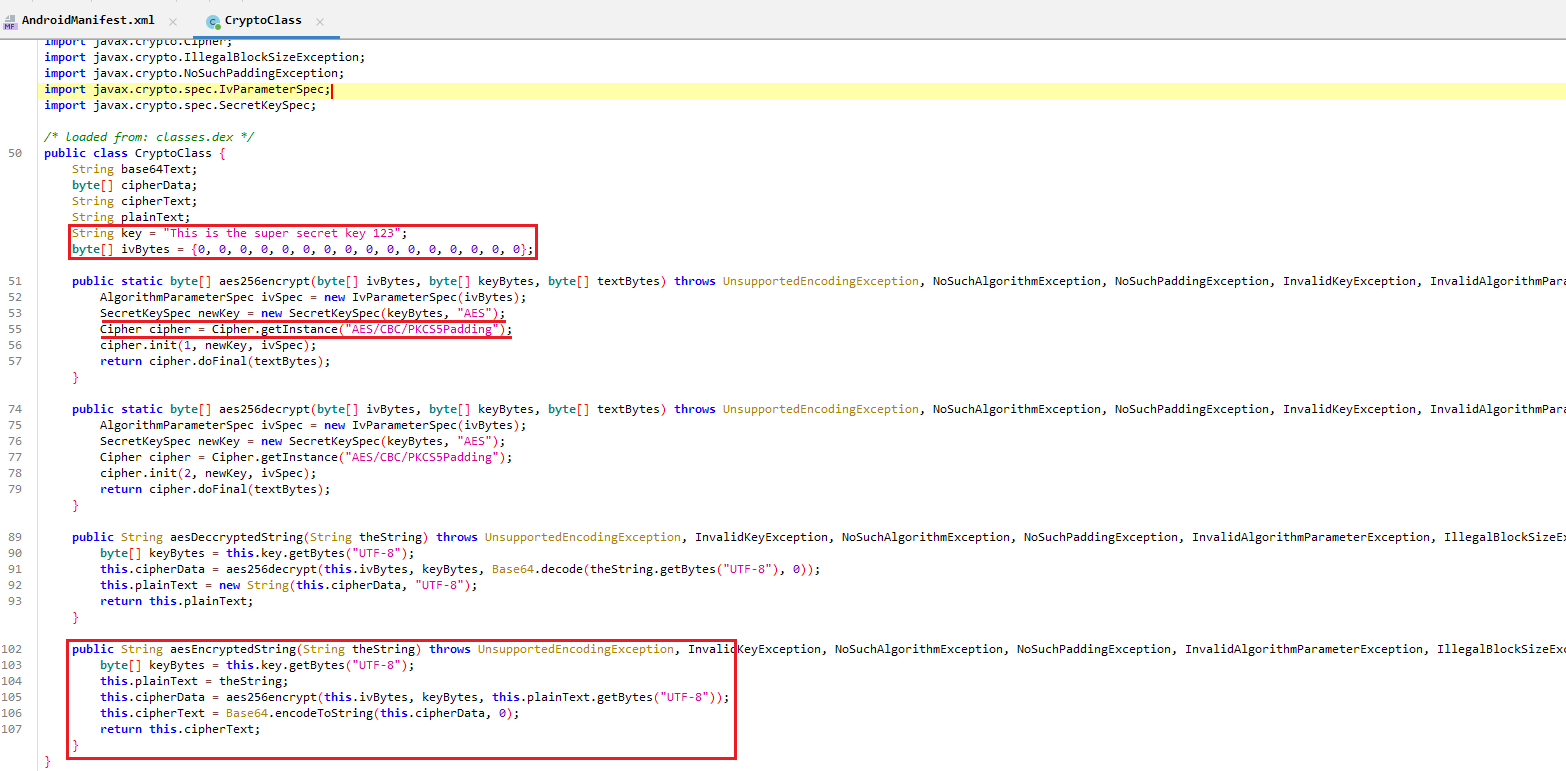The height and width of the screenshot is (771, 1566).
Task: Select the CryptoClass tab
Action: pyautogui.click(x=263, y=20)
